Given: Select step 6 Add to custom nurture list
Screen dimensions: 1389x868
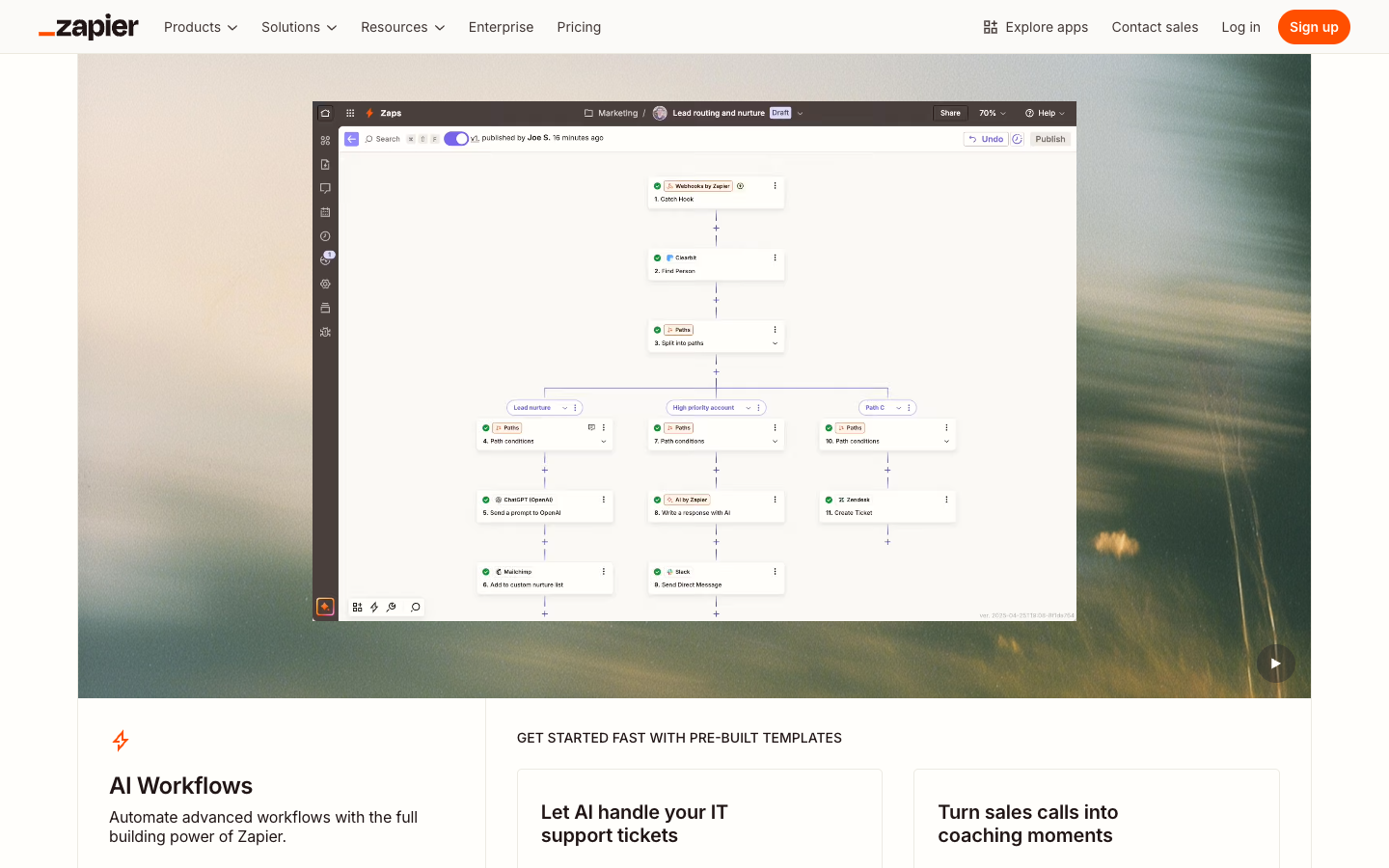Looking at the screenshot, I should (x=545, y=579).
